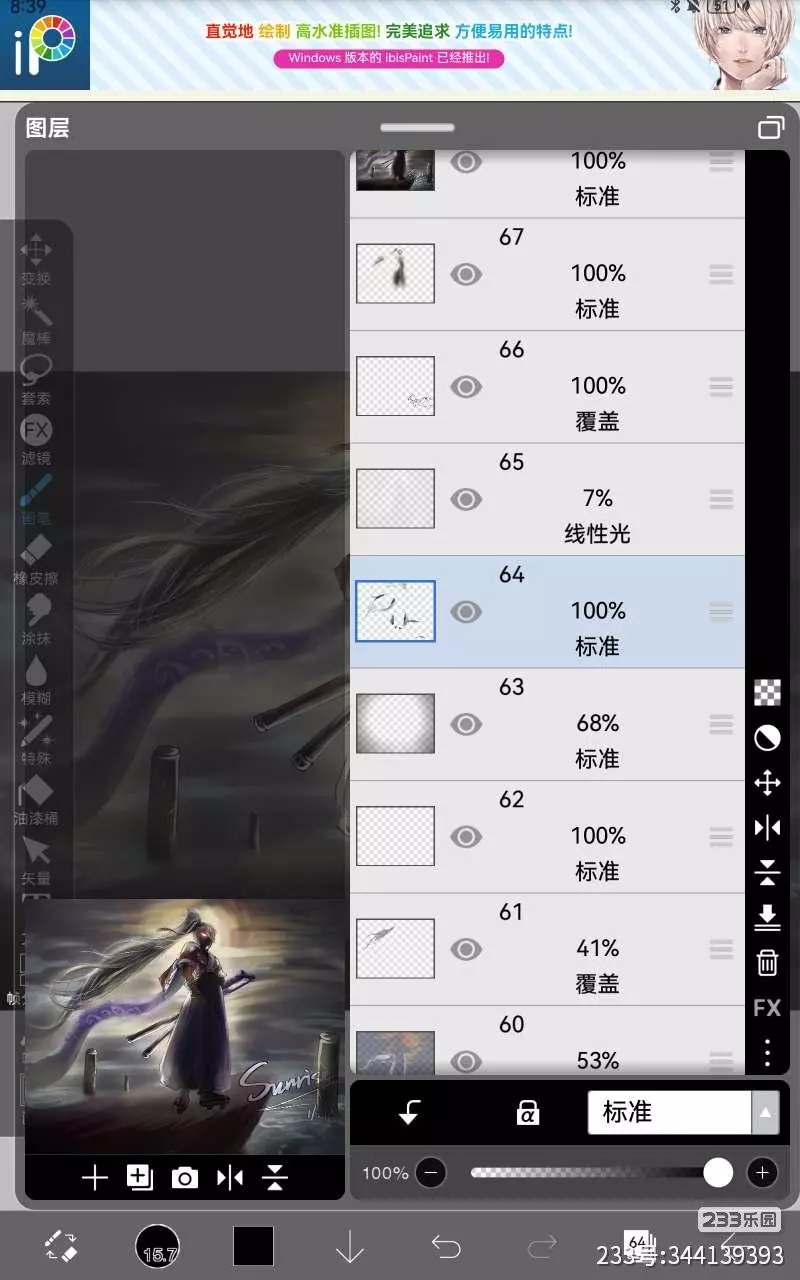Viewport: 800px width, 1280px height.
Task: Select layer 63 68% row
Action: pyautogui.click(x=547, y=724)
